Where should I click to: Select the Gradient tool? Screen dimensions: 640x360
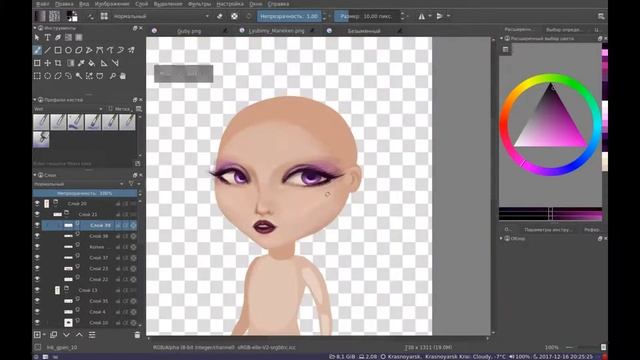[x=71, y=63]
